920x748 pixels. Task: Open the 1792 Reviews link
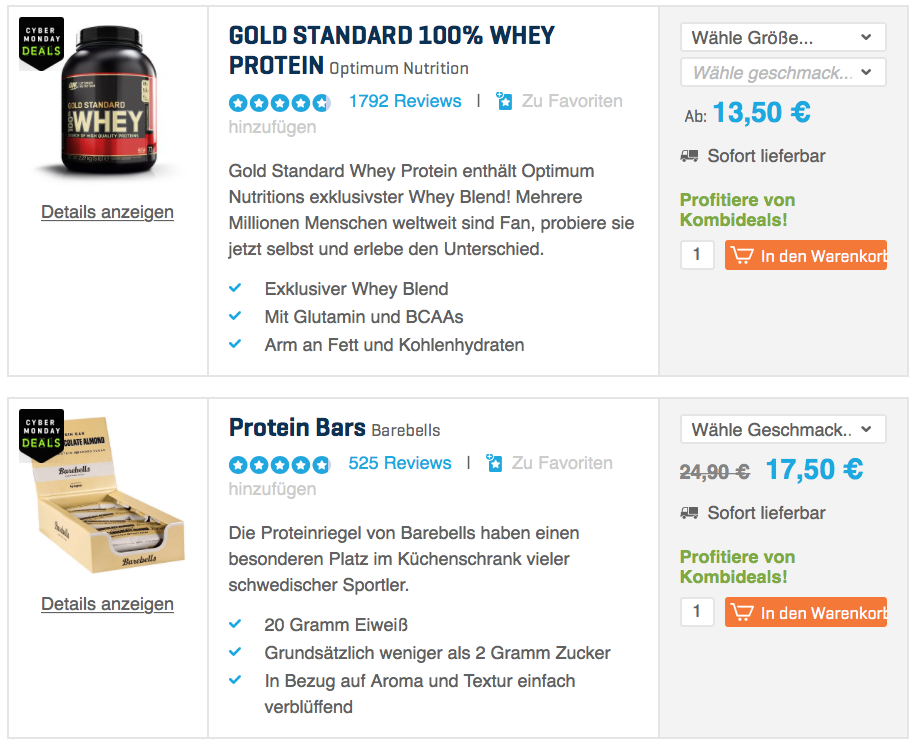pos(405,101)
